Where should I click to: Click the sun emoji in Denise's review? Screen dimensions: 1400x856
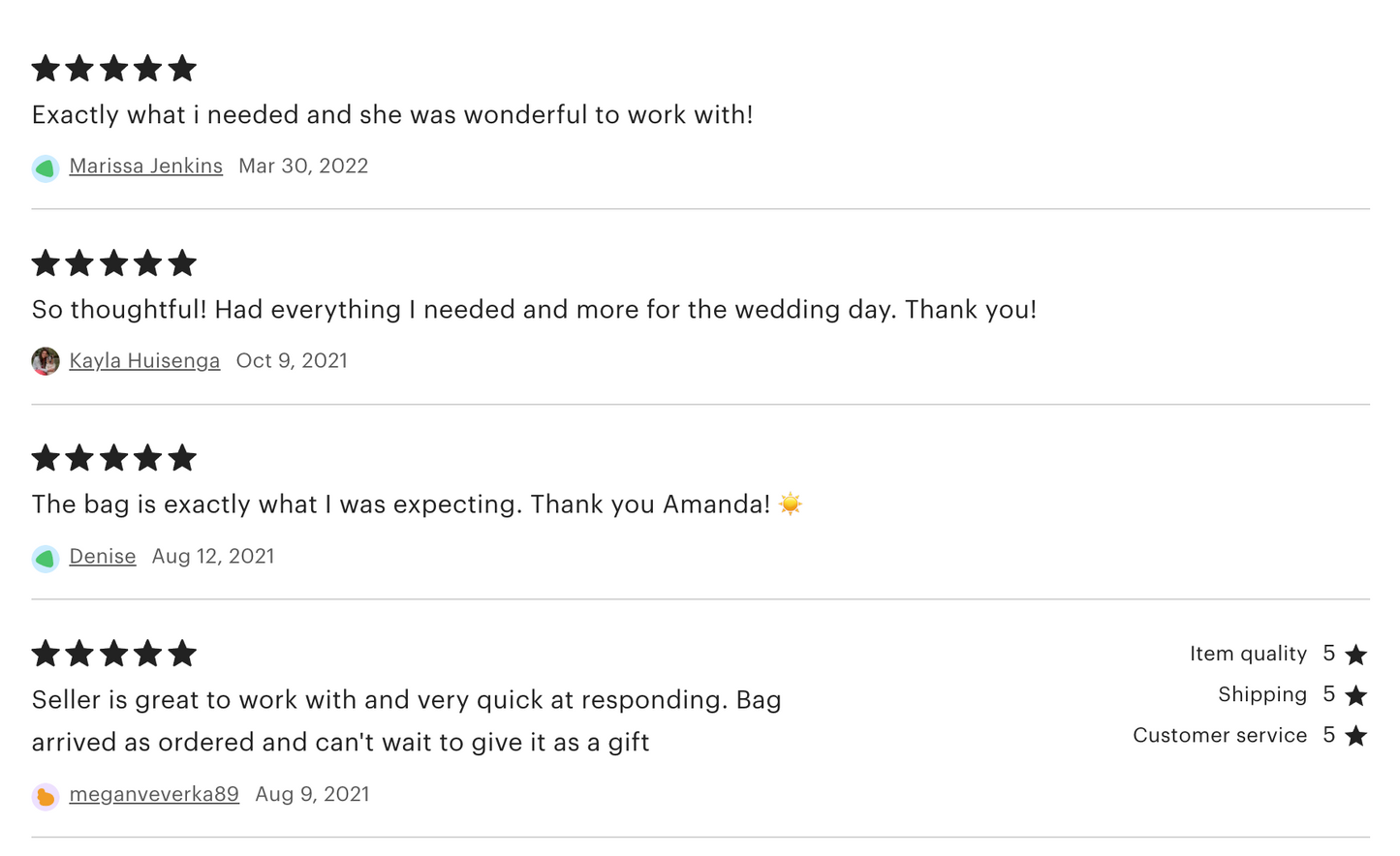791,504
